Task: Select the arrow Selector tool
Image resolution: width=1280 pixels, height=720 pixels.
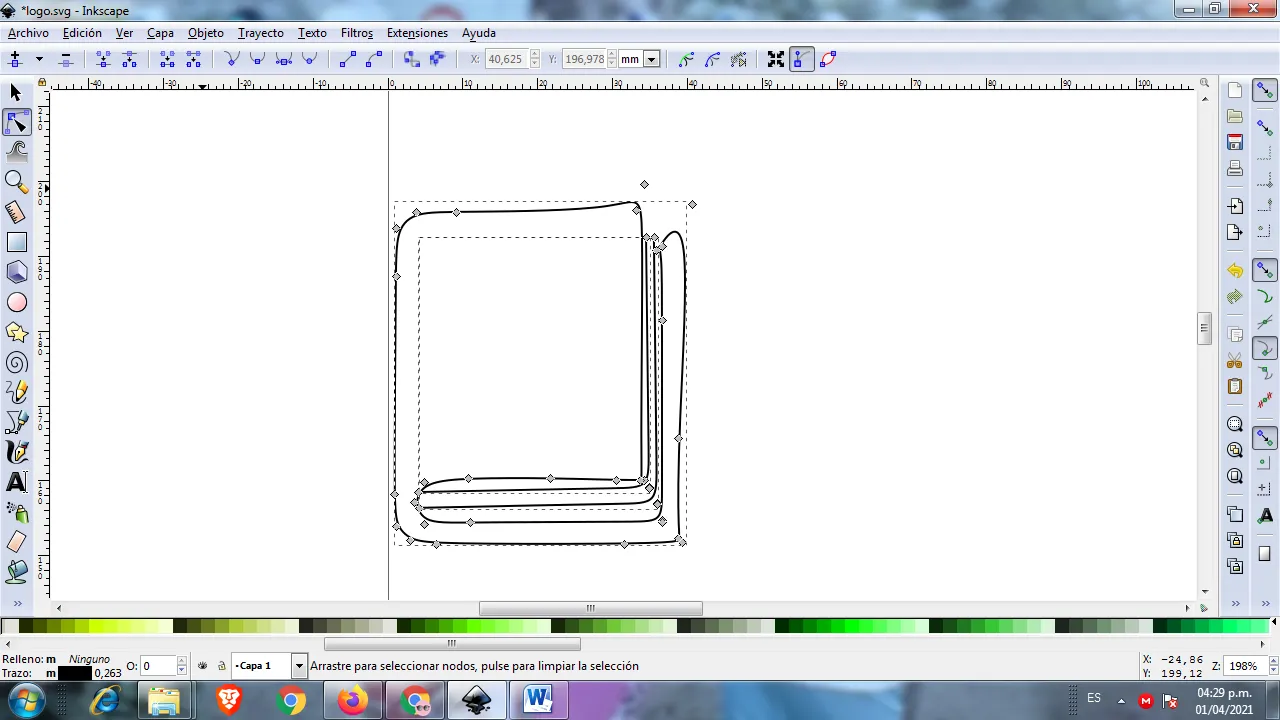Action: (x=16, y=93)
